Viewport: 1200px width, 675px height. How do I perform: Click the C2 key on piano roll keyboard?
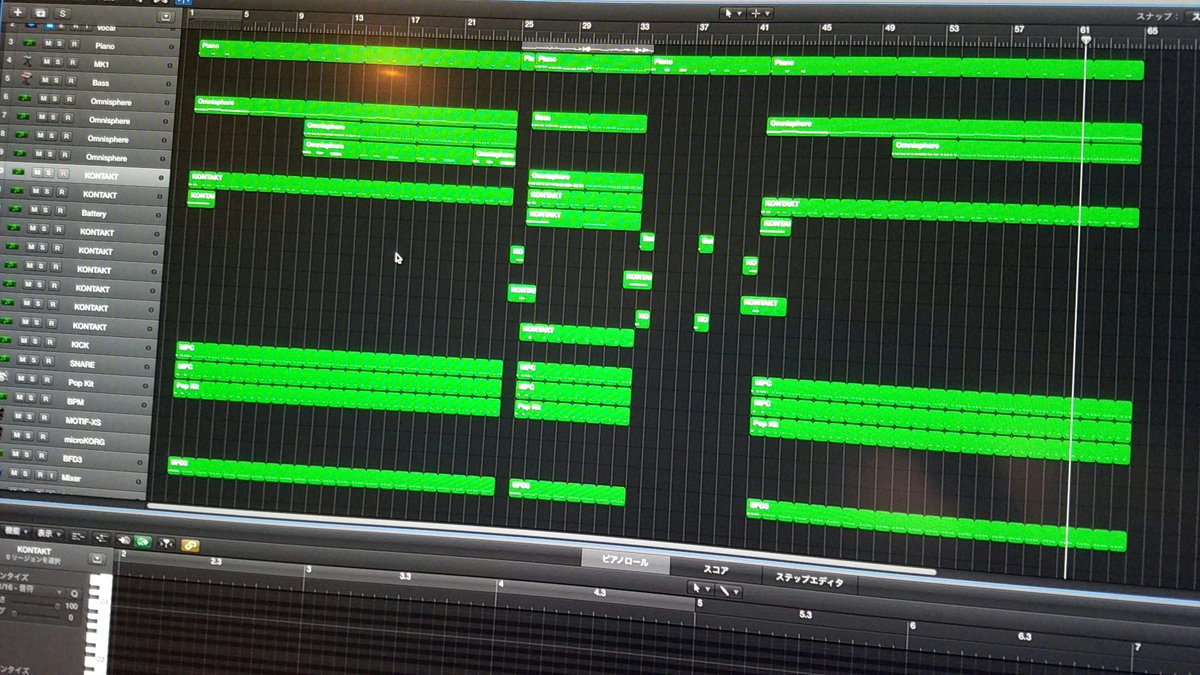96,661
